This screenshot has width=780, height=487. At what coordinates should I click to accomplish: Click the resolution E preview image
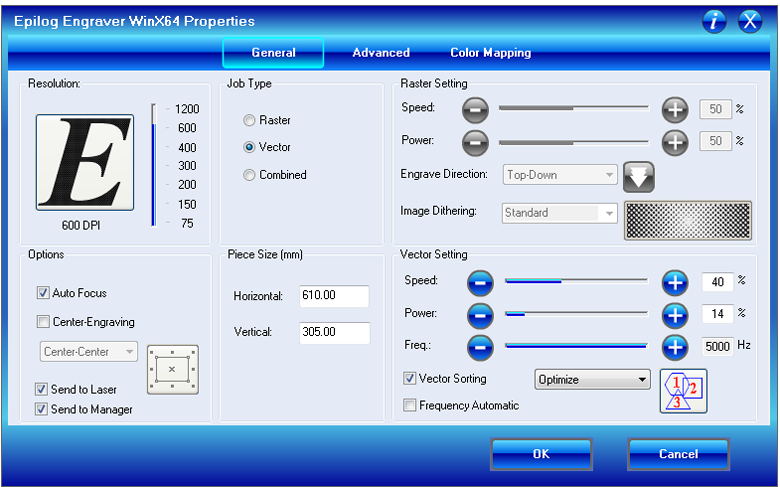pyautogui.click(x=85, y=162)
